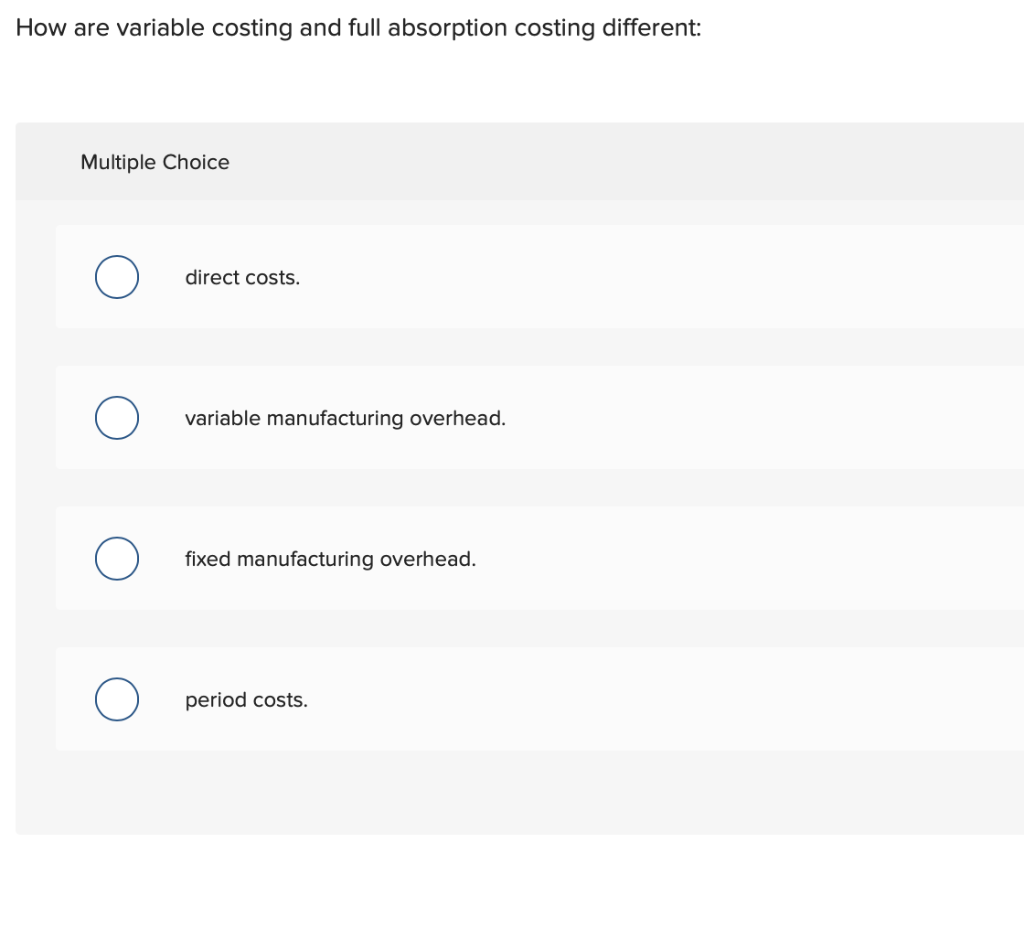Select the radio button for fixed manufacturing overhead
The height and width of the screenshot is (949, 1024).
[116, 559]
